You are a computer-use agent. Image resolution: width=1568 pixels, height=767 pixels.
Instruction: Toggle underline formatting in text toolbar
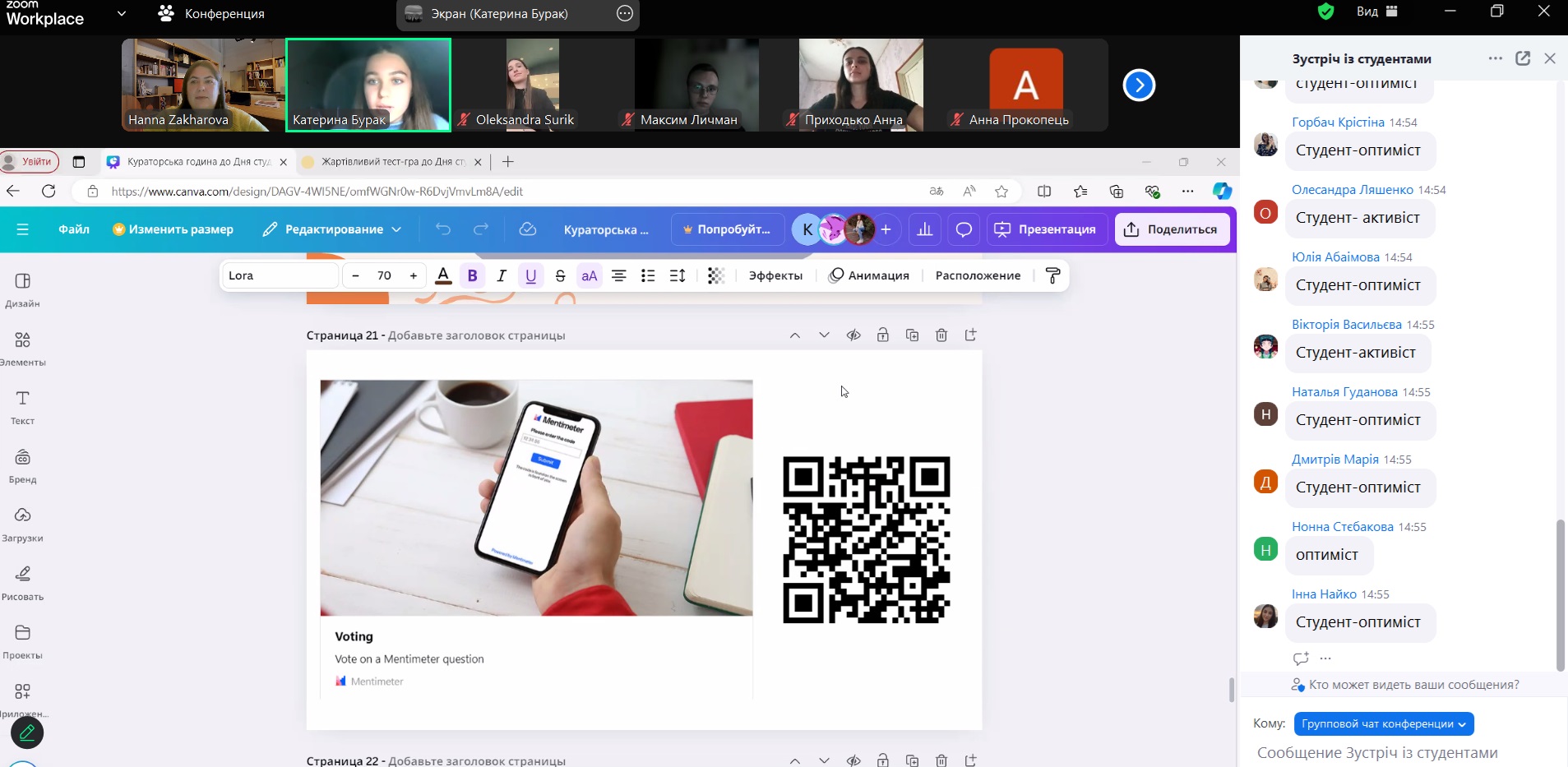pyautogui.click(x=531, y=275)
